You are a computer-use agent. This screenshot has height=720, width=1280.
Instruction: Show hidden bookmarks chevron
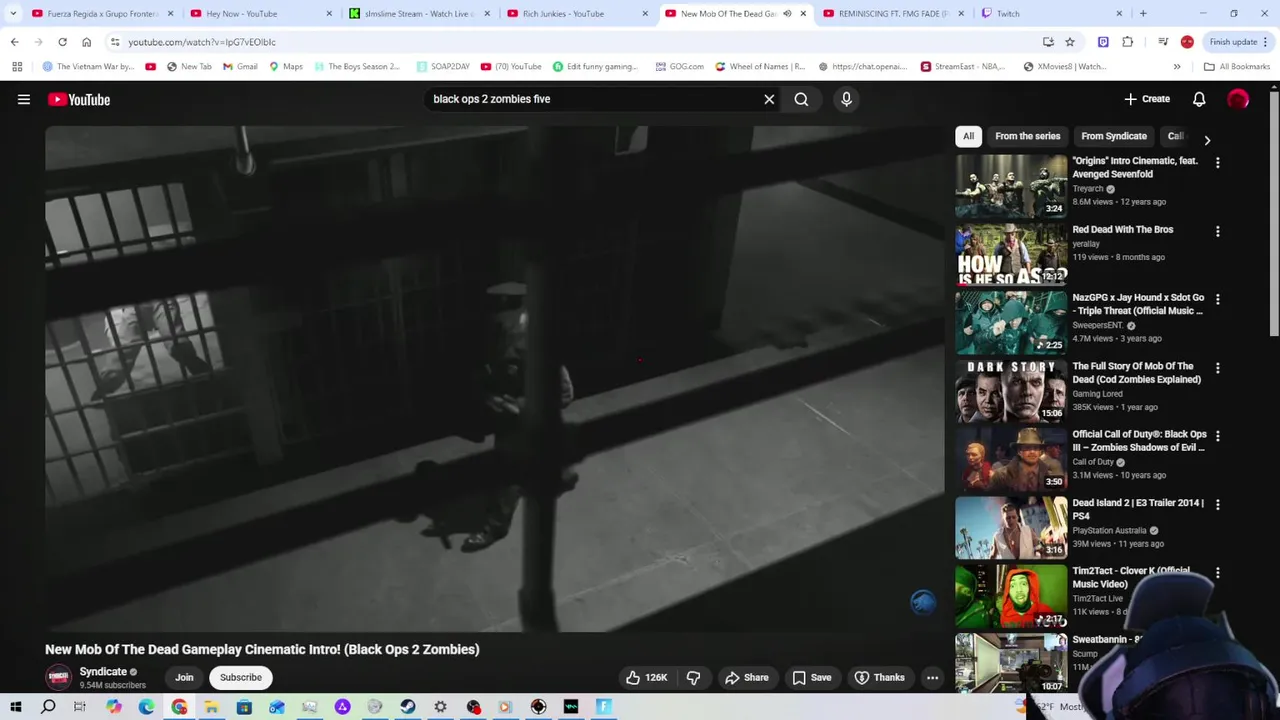coord(1177,67)
